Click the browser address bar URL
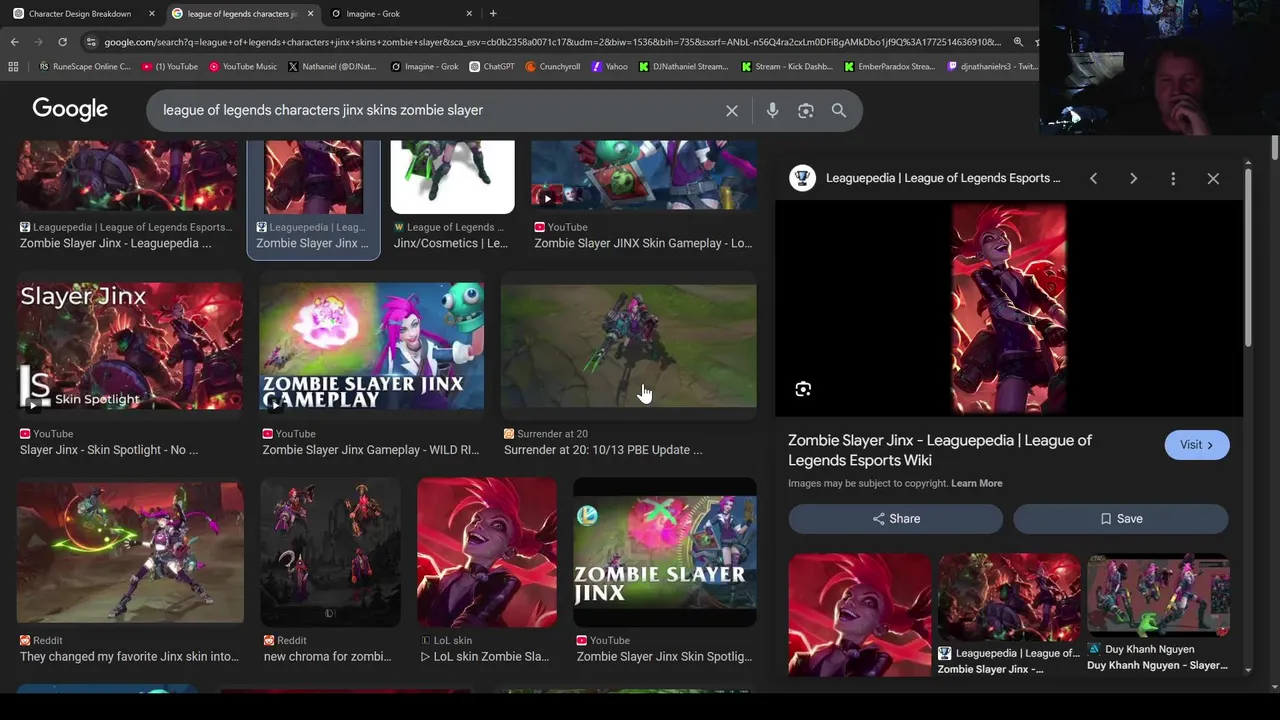The width and height of the screenshot is (1280, 720). pos(552,42)
